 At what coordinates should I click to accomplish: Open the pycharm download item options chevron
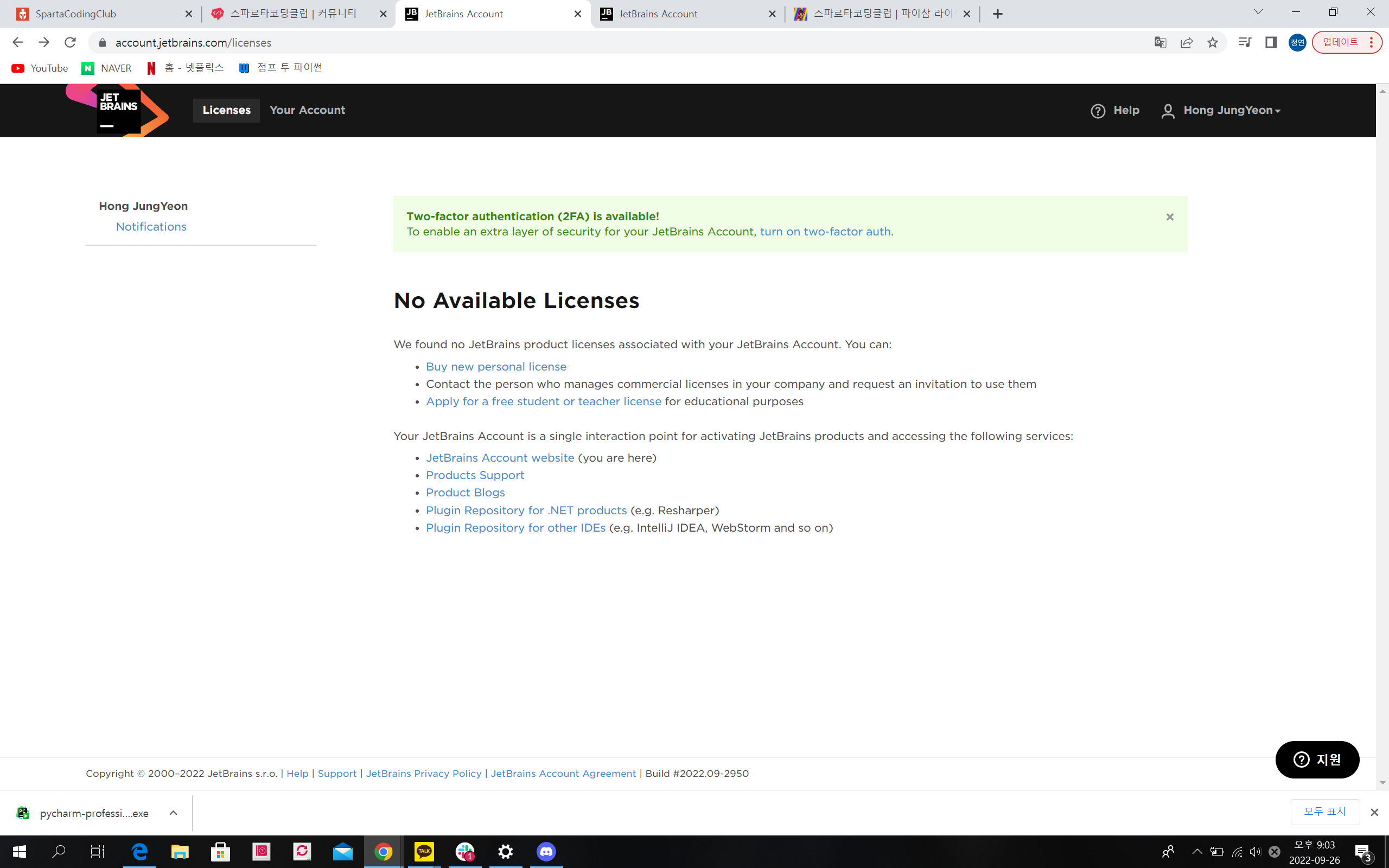[173, 813]
